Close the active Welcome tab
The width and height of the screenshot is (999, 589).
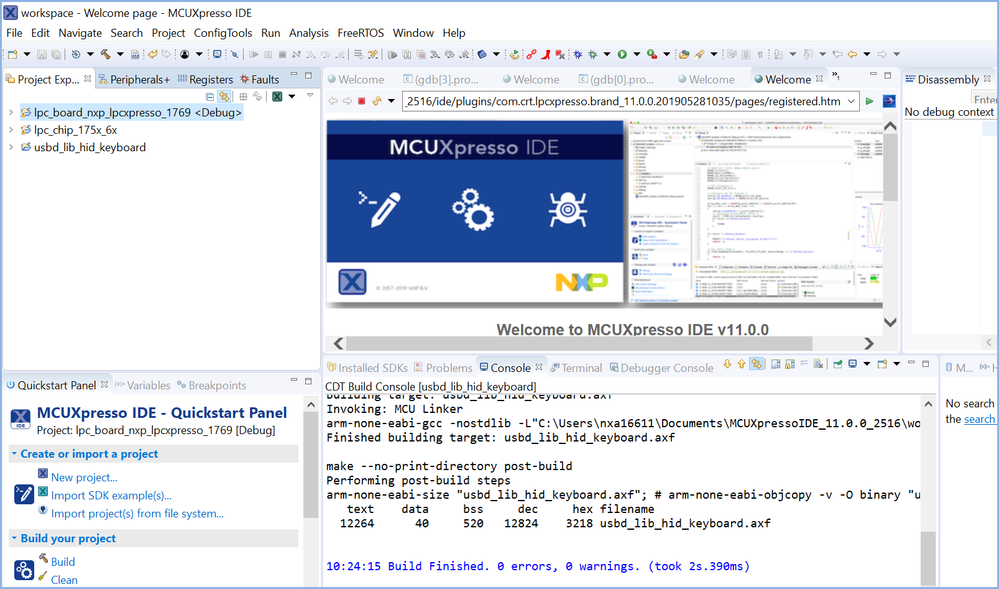pos(819,78)
